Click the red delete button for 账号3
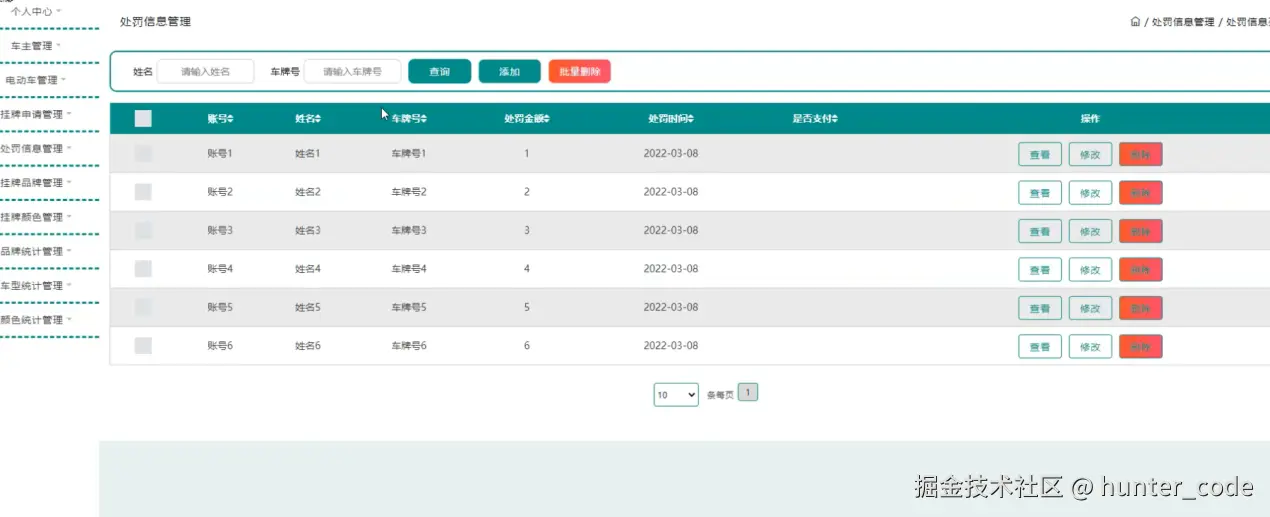 point(1141,231)
